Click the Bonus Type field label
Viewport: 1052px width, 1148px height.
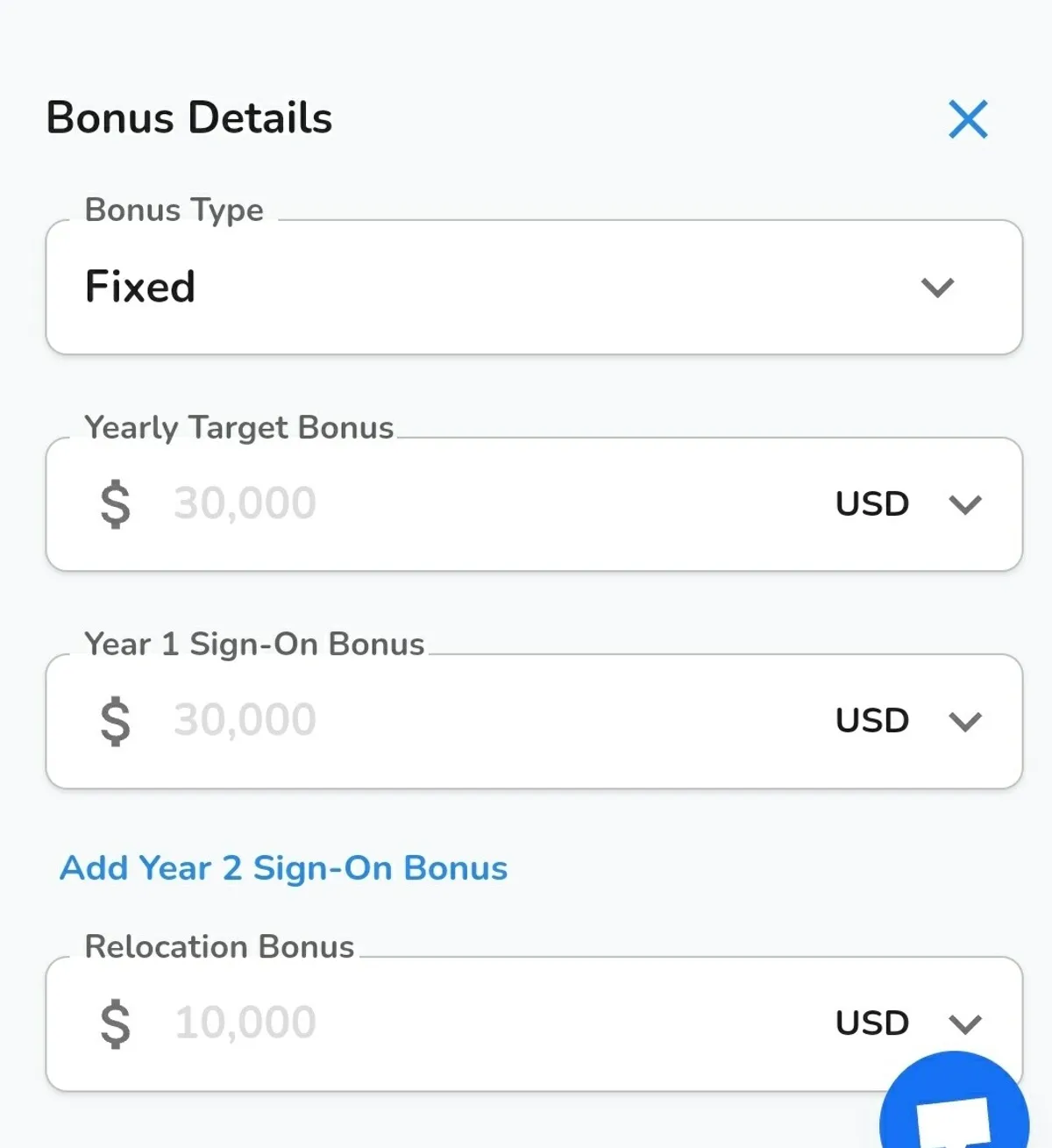(x=174, y=210)
